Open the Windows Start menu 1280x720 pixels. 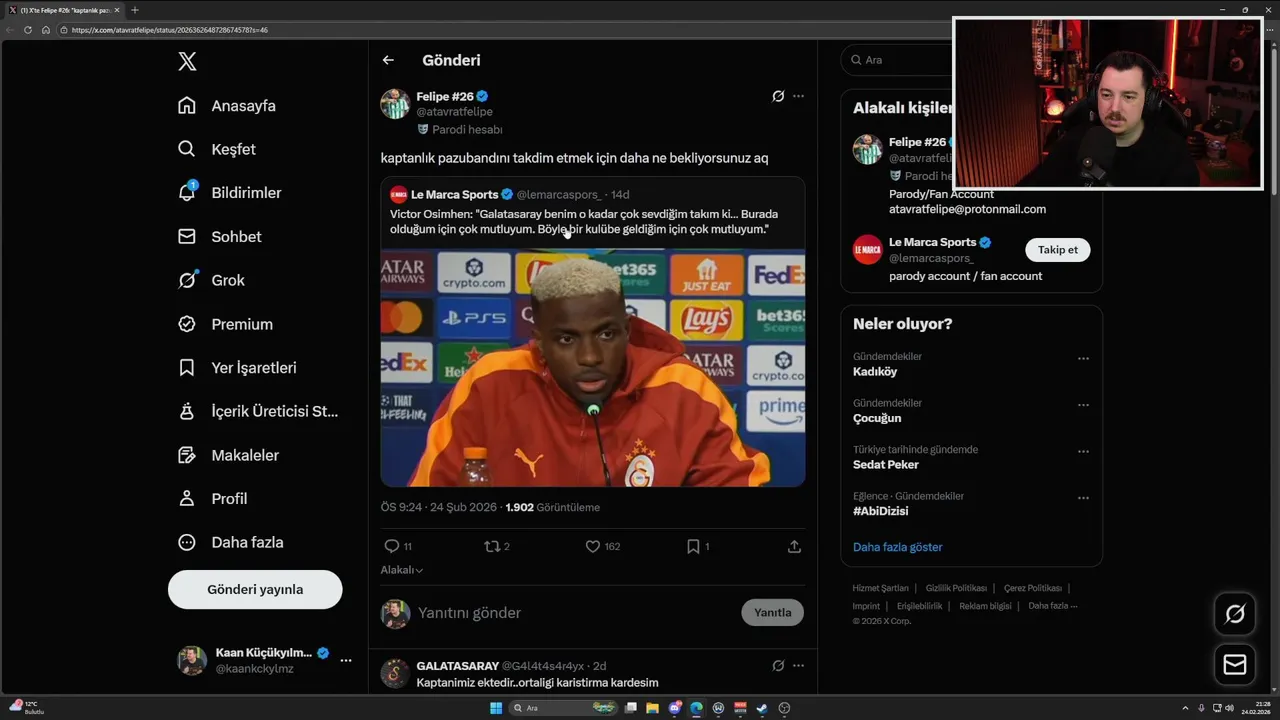point(496,708)
